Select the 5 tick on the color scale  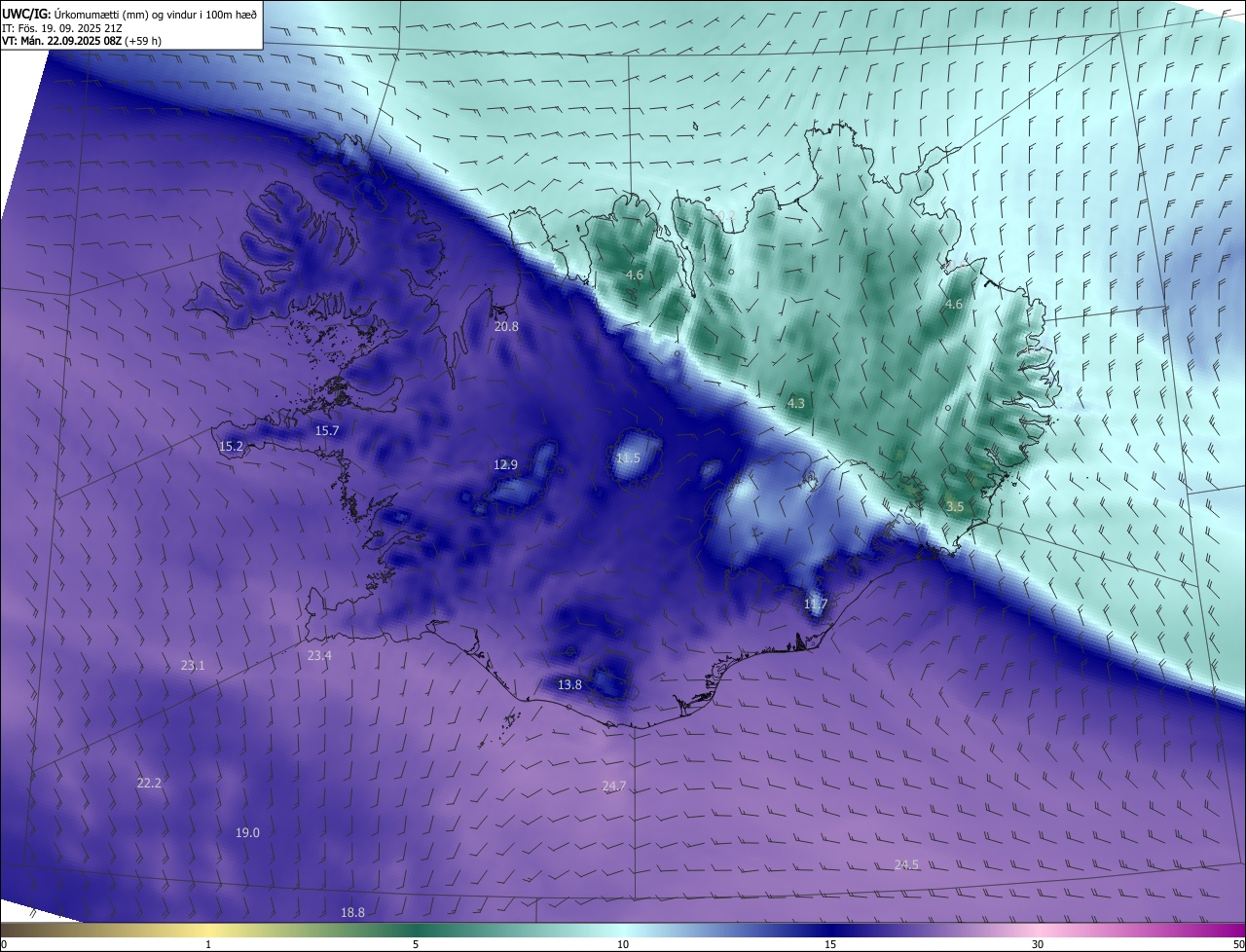[x=416, y=945]
